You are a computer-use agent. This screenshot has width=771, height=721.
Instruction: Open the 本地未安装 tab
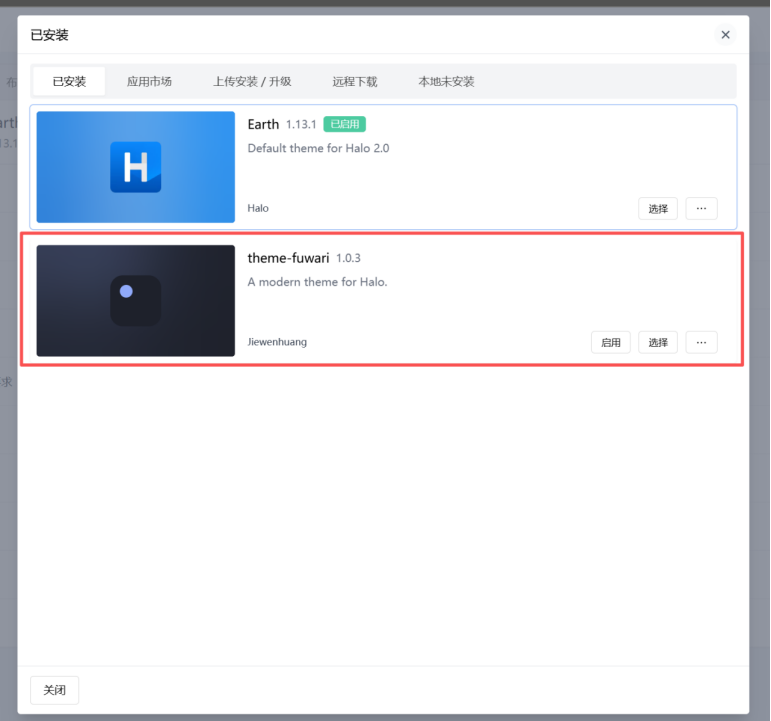pyautogui.click(x=446, y=82)
